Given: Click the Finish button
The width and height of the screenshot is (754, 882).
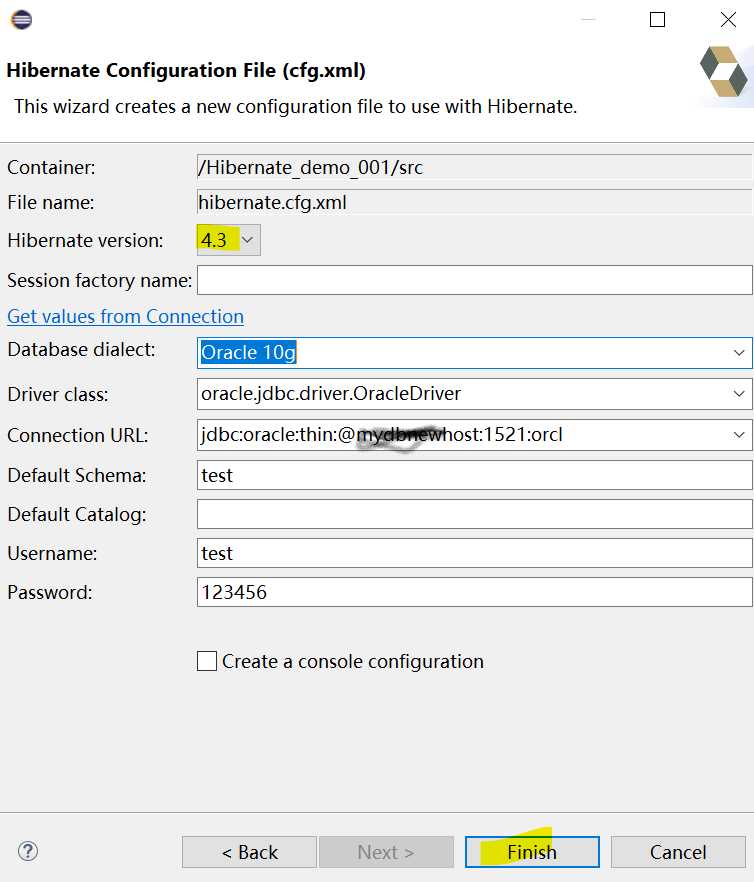Looking at the screenshot, I should 532,852.
